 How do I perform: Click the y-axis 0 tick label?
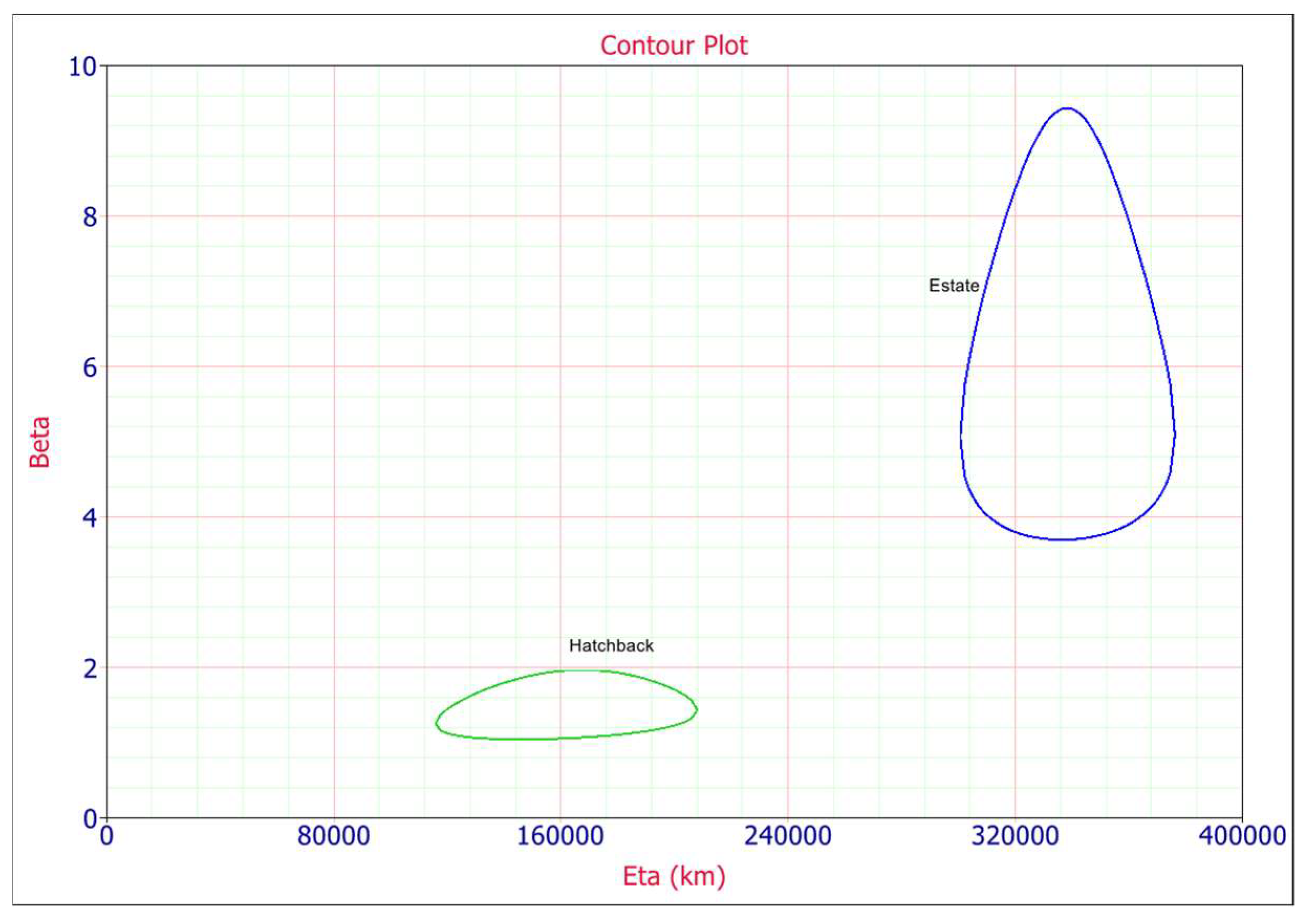[x=91, y=819]
